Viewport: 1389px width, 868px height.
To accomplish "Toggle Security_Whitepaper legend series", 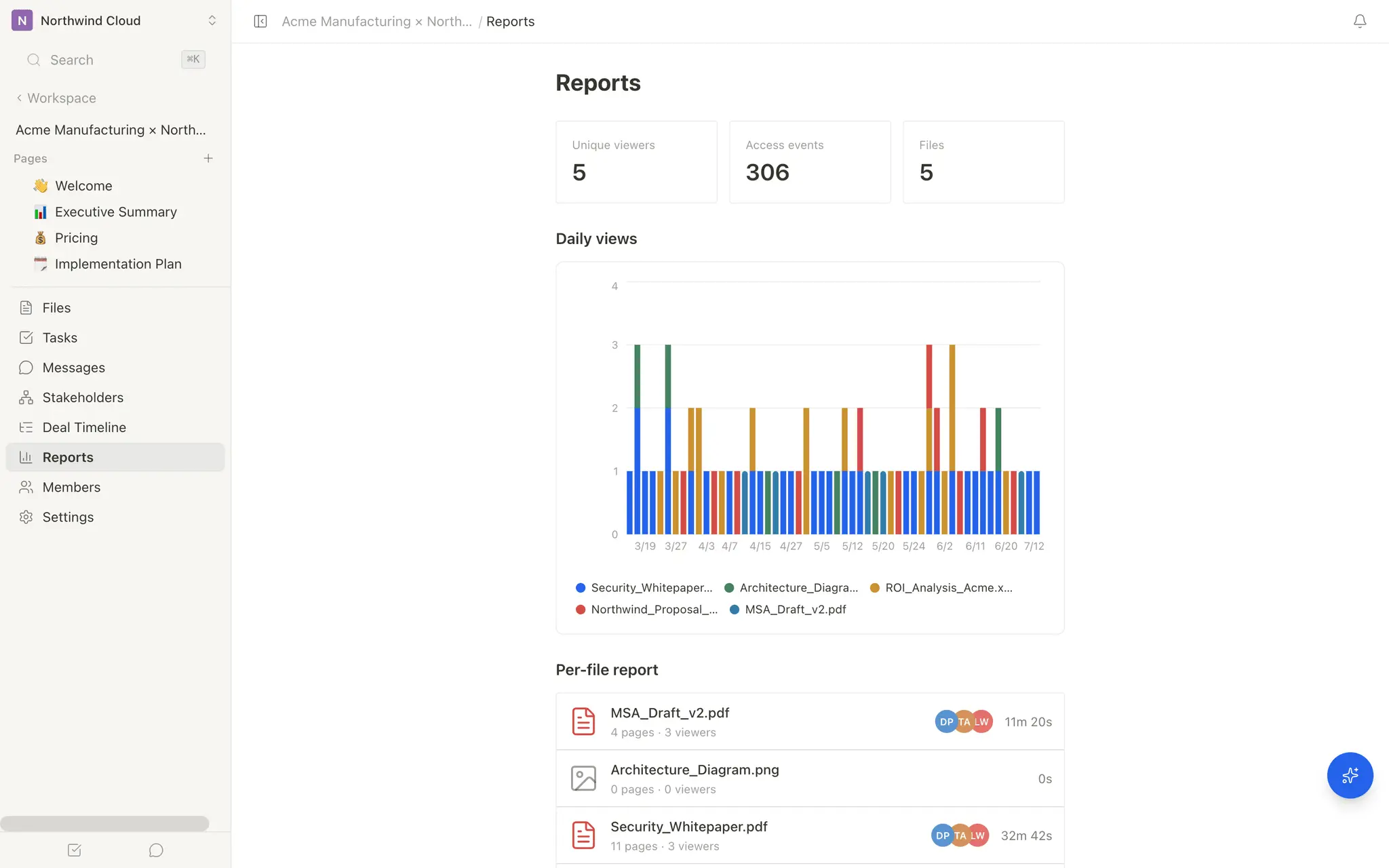I will (x=644, y=588).
